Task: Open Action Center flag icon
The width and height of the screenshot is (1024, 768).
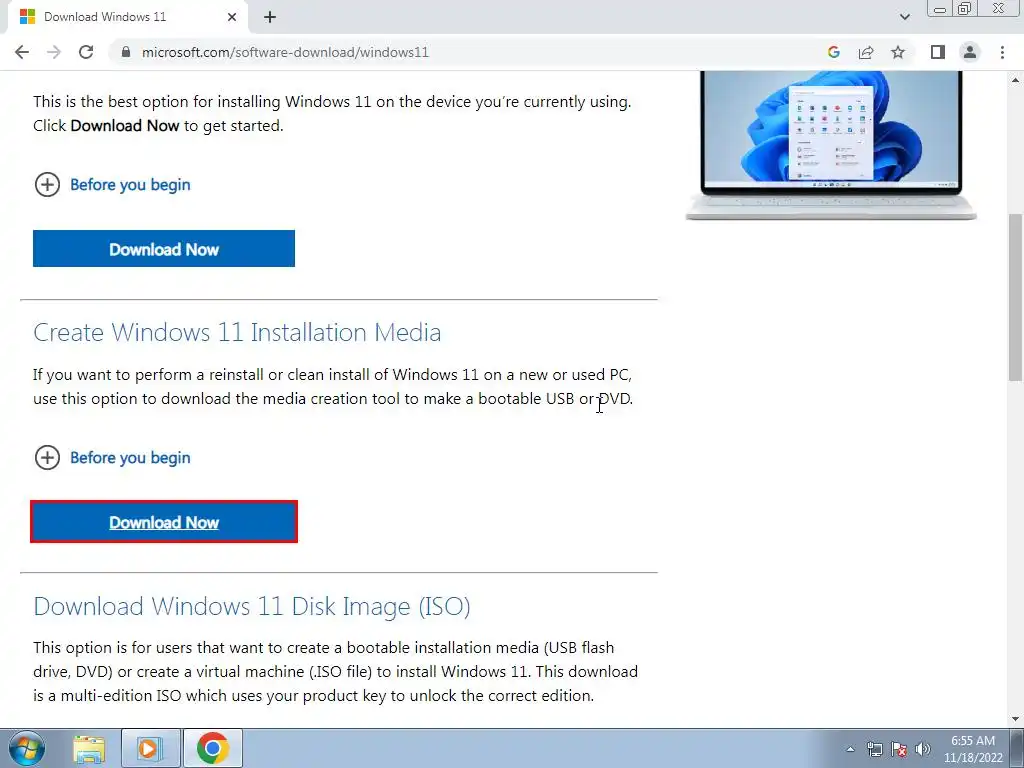Action: point(899,749)
